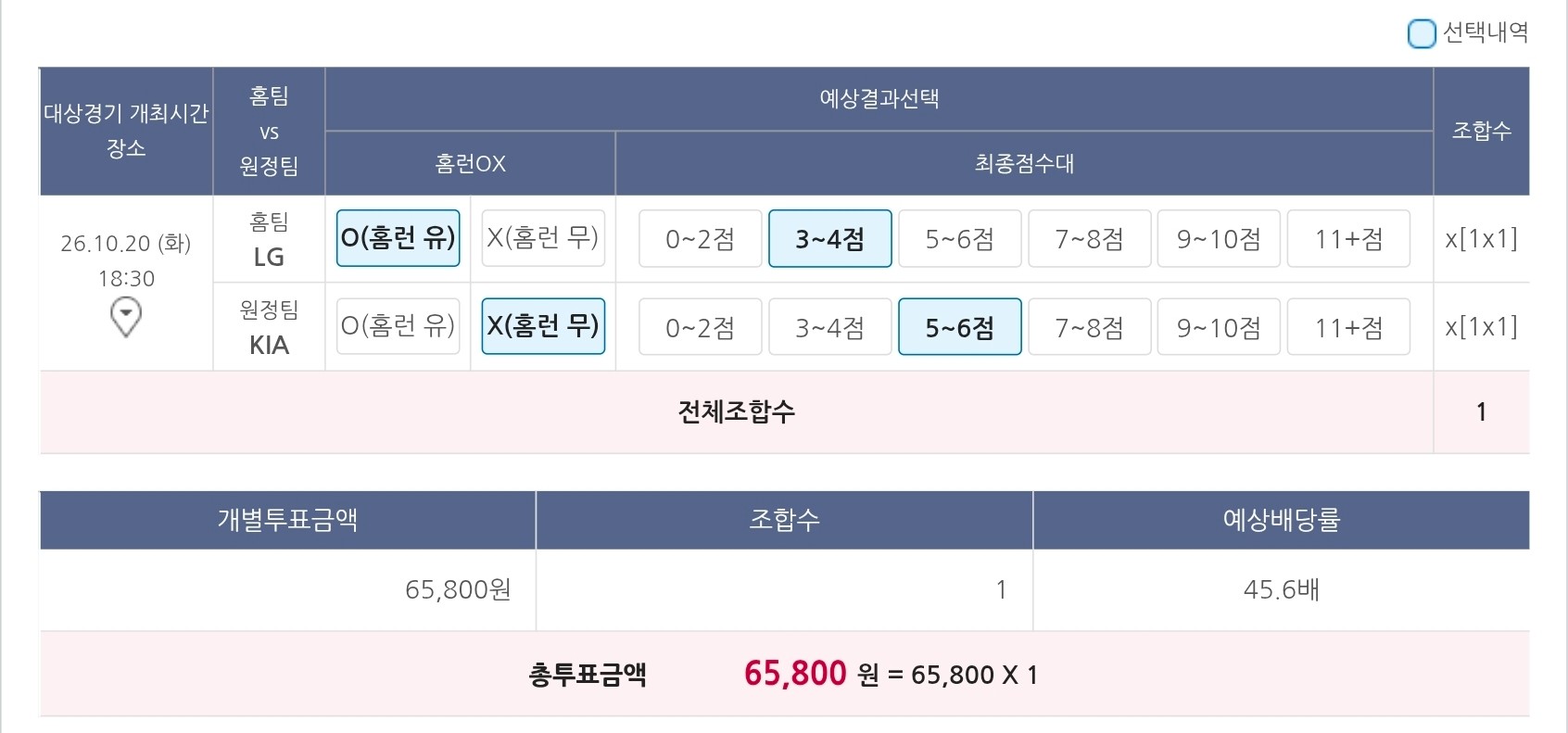Deselect 5~6점 score range for KIA
This screenshot has width=1568, height=733.
point(960,326)
